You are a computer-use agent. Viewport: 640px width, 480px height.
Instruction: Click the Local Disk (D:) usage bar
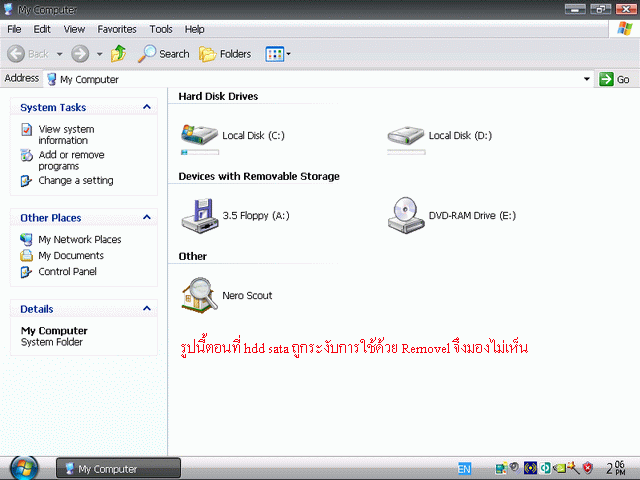(x=407, y=152)
